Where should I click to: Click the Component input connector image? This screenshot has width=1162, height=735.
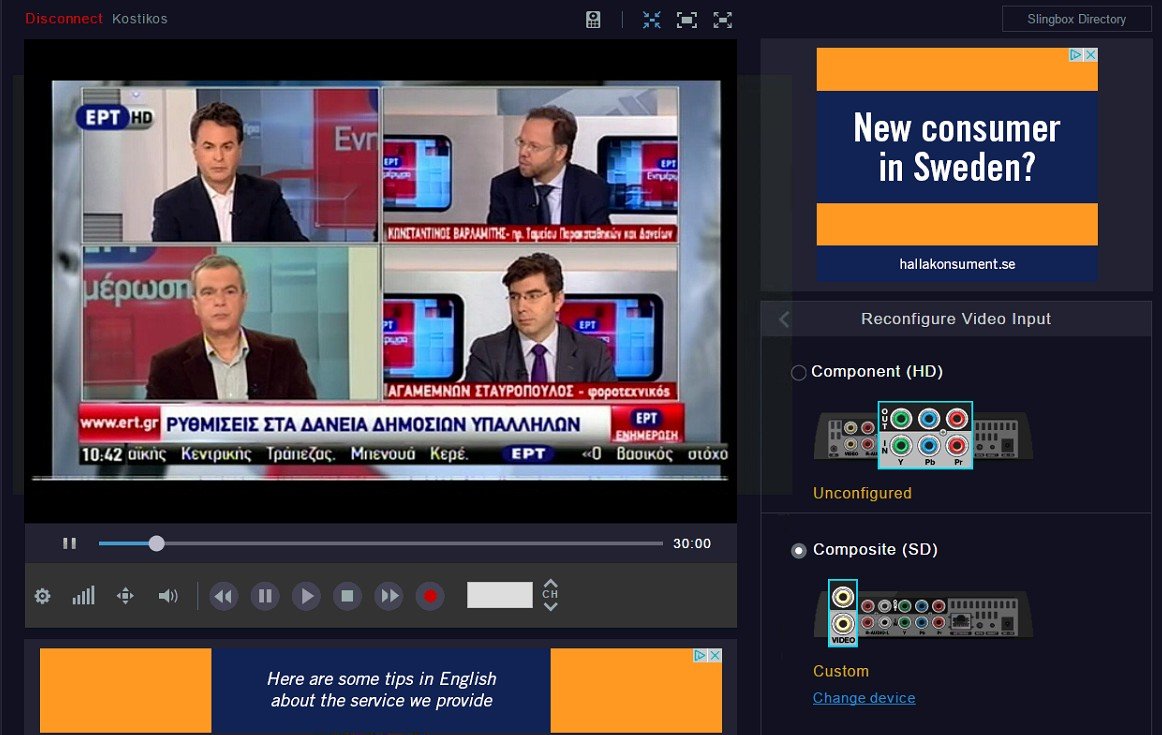923,435
